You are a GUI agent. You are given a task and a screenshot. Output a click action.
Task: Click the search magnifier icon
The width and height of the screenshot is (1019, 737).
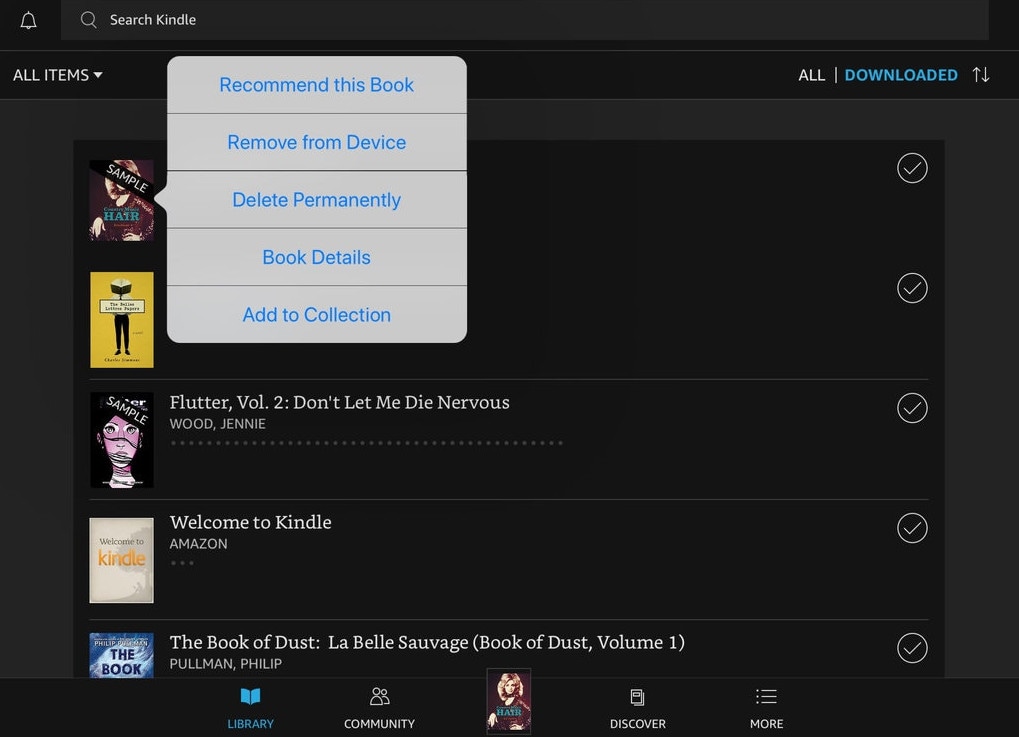pyautogui.click(x=88, y=20)
